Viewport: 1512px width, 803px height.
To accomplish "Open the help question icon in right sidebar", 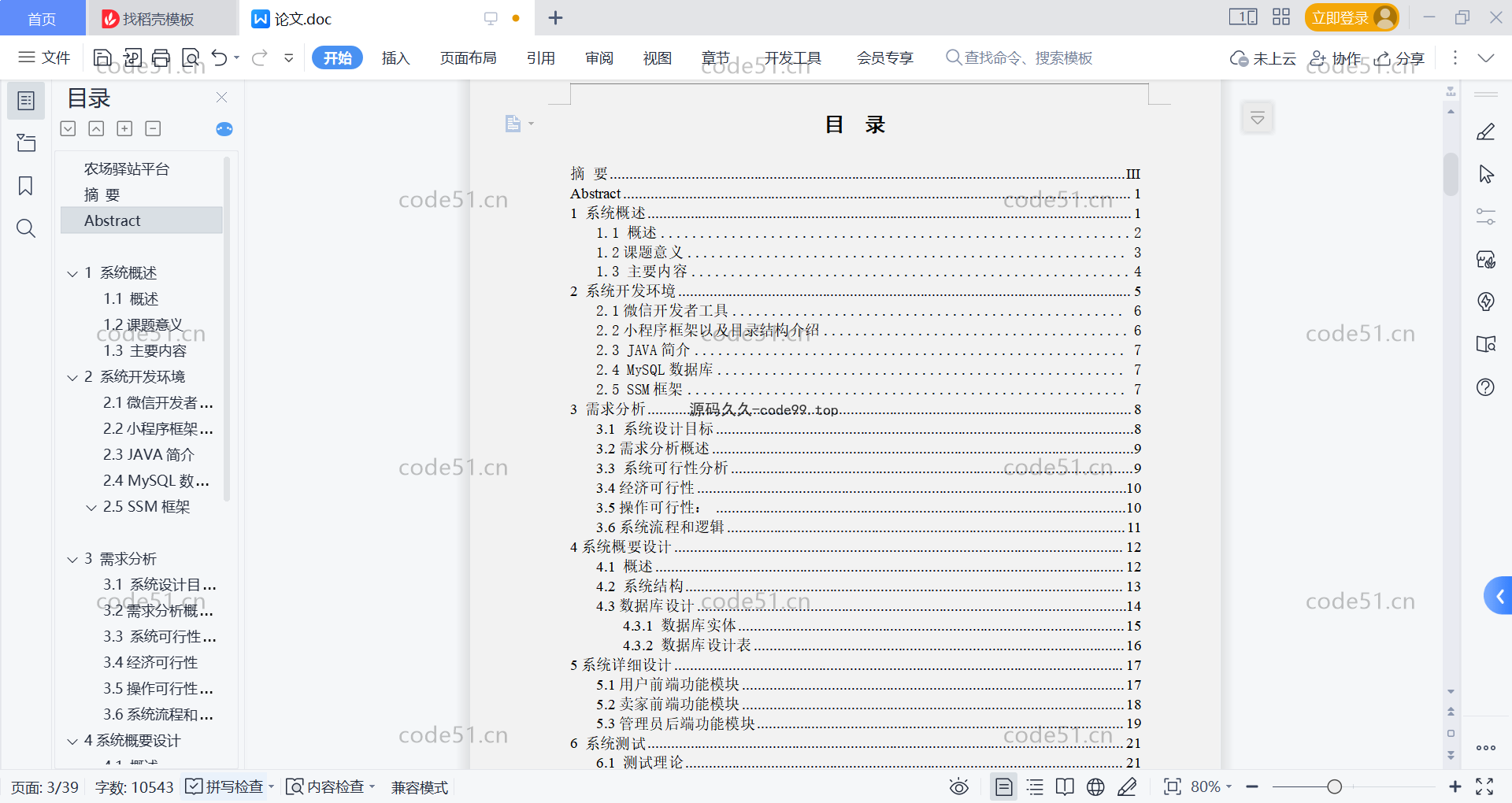I will tap(1486, 387).
